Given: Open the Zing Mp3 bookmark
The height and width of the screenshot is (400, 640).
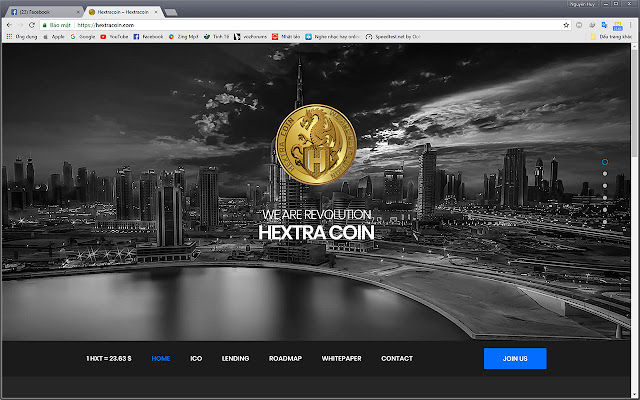Looking at the screenshot, I should pyautogui.click(x=184, y=37).
